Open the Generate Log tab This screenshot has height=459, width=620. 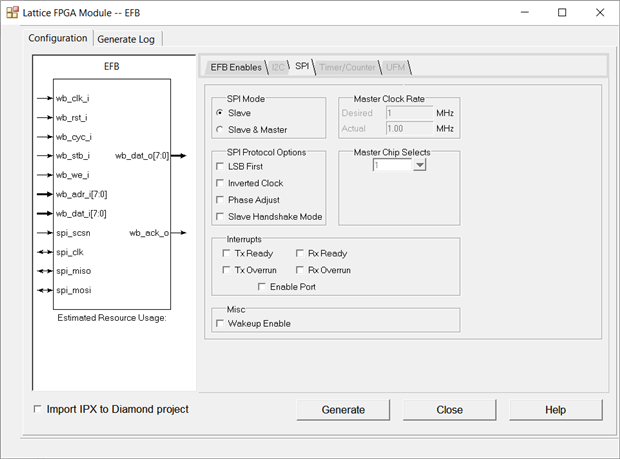(x=126, y=39)
